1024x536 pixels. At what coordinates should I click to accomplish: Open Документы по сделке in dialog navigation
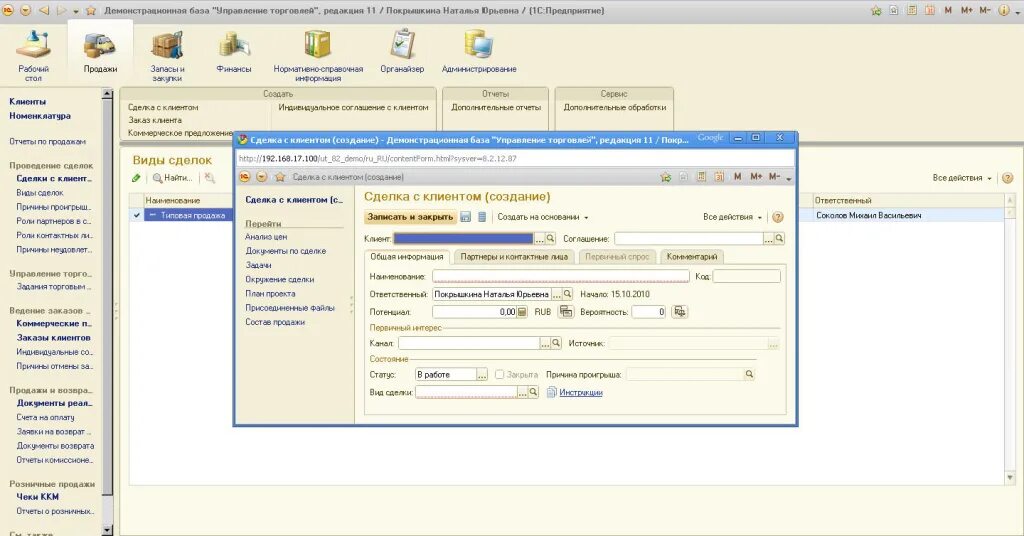coord(285,251)
